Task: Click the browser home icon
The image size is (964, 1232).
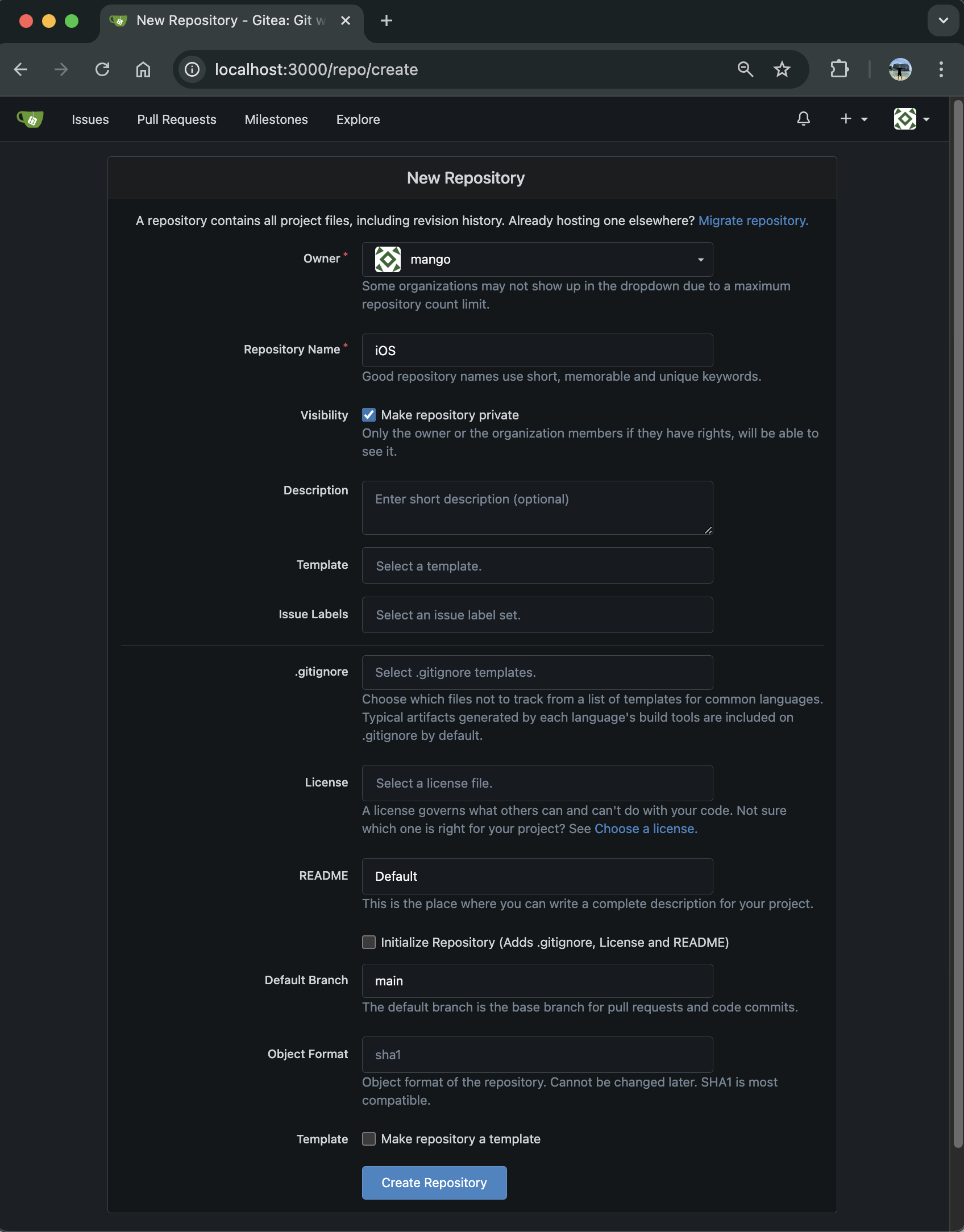Action: (143, 69)
